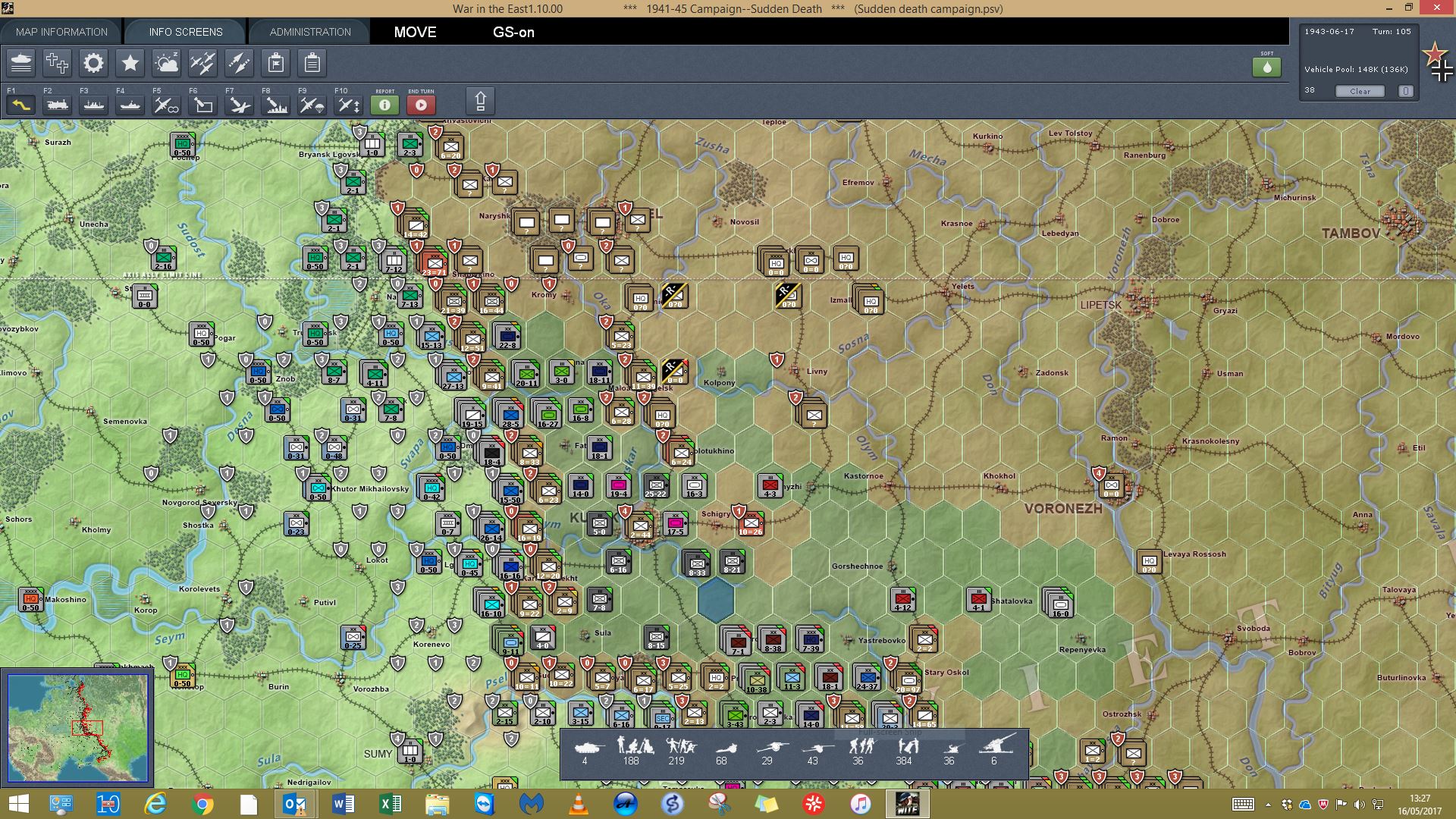Switch to the ADMINISTRATION tab
The width and height of the screenshot is (1456, 819).
click(310, 32)
